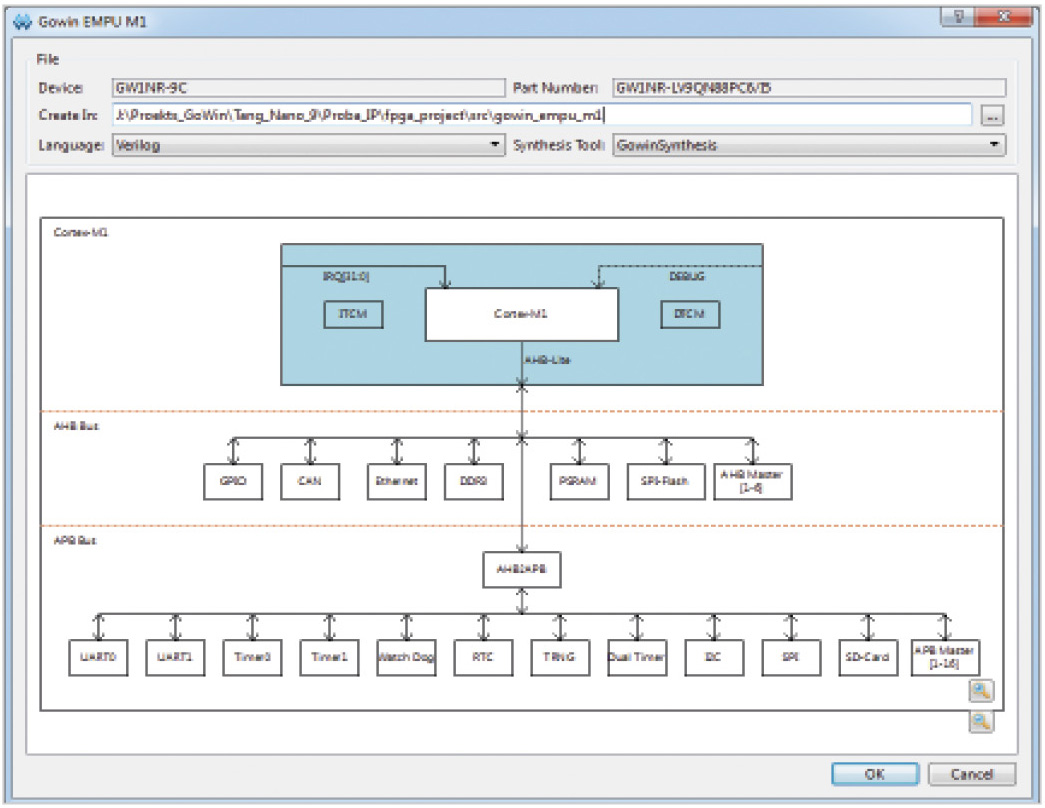Select the Ethernet block on AHB bus
The image size is (1045, 808).
click(396, 481)
